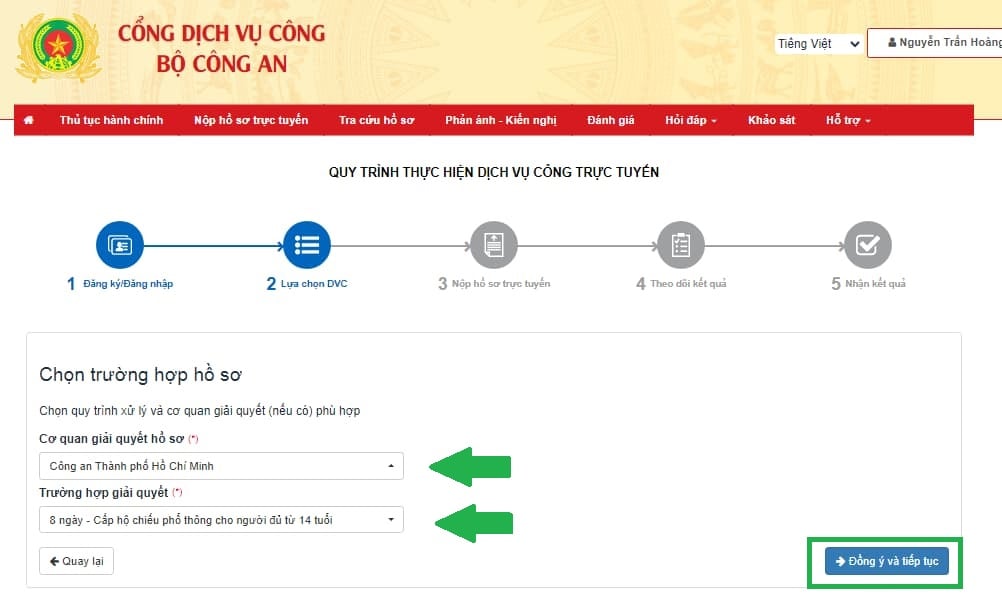
Task: Click step label '1 Đăng ký/Đăng nhập'
Action: coord(120,284)
